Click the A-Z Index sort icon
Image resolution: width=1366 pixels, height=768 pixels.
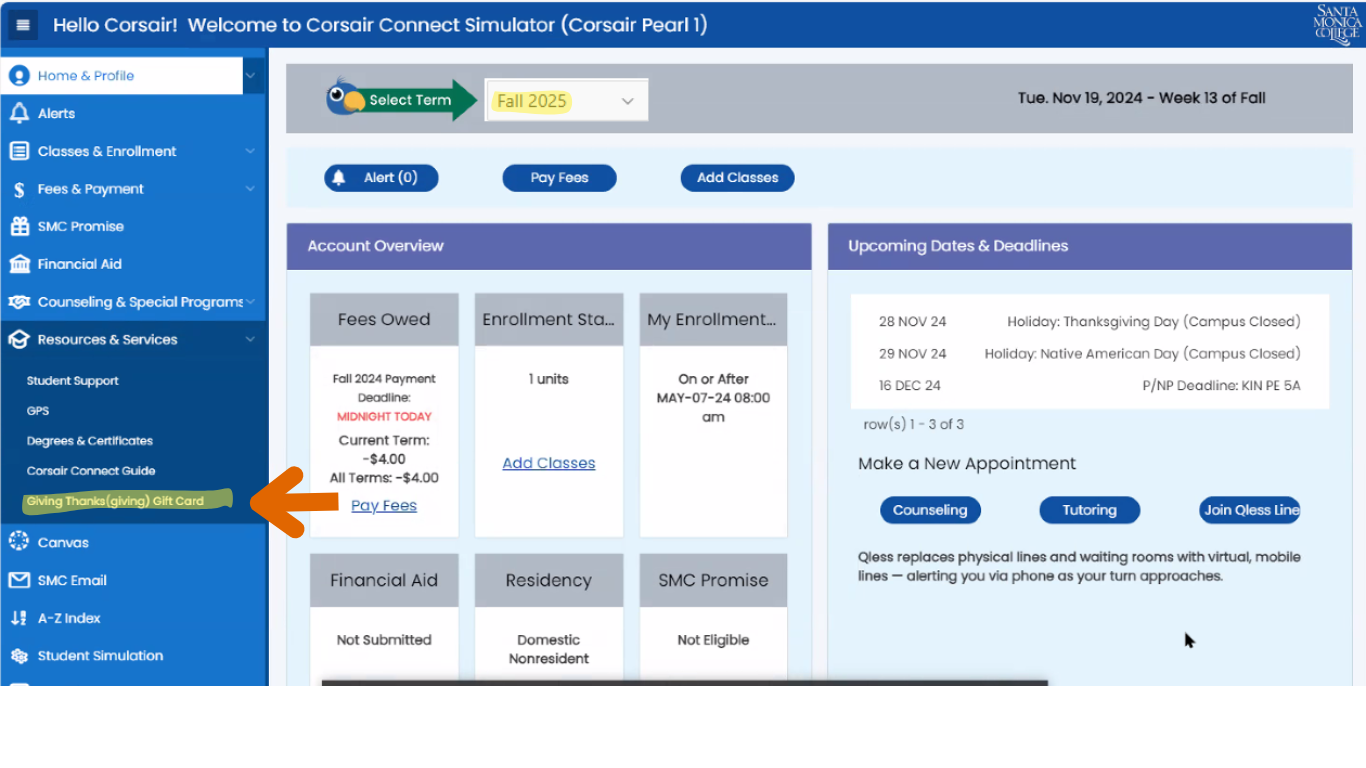pos(19,618)
